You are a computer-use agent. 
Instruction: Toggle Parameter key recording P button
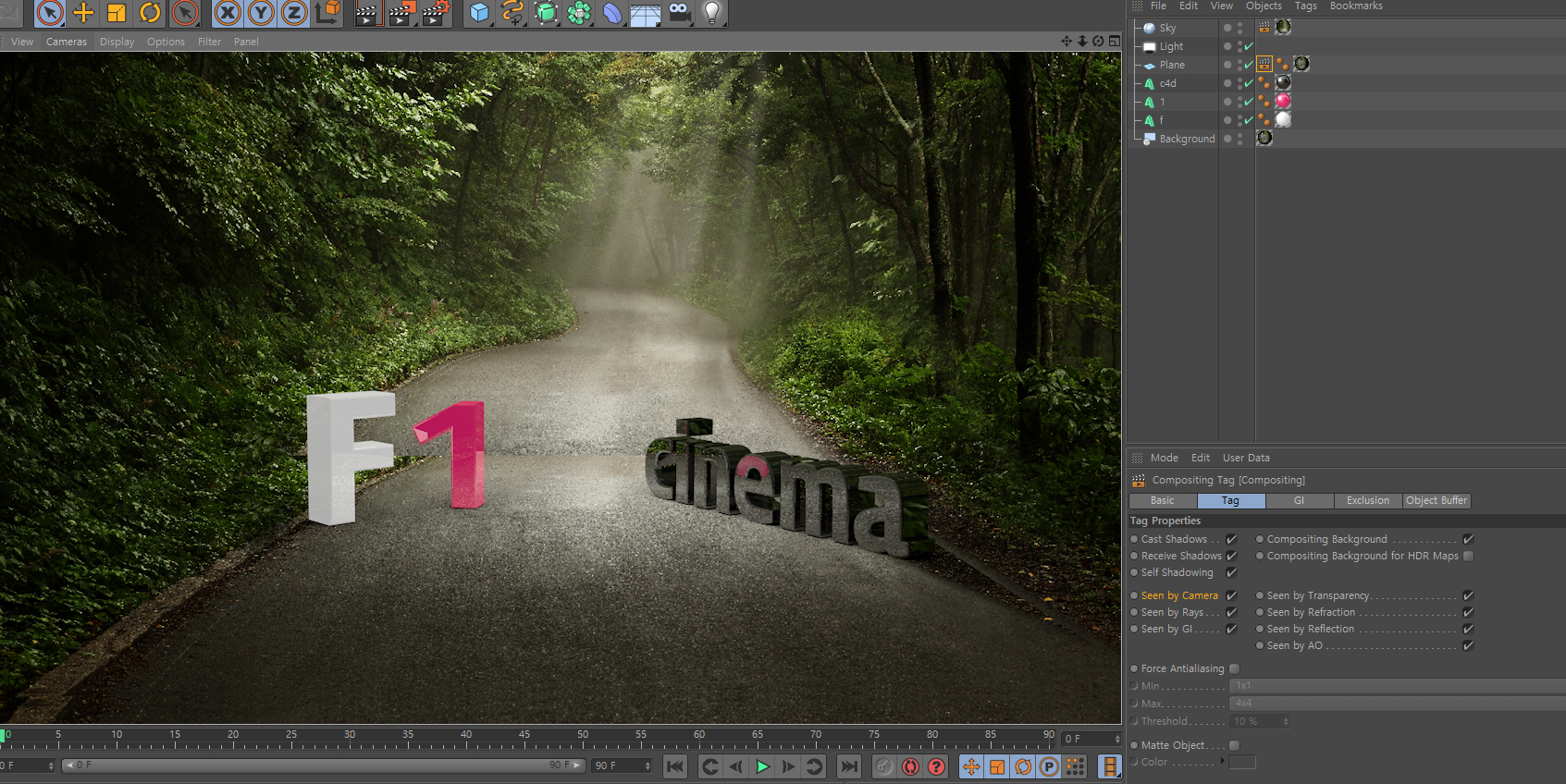click(x=1049, y=766)
